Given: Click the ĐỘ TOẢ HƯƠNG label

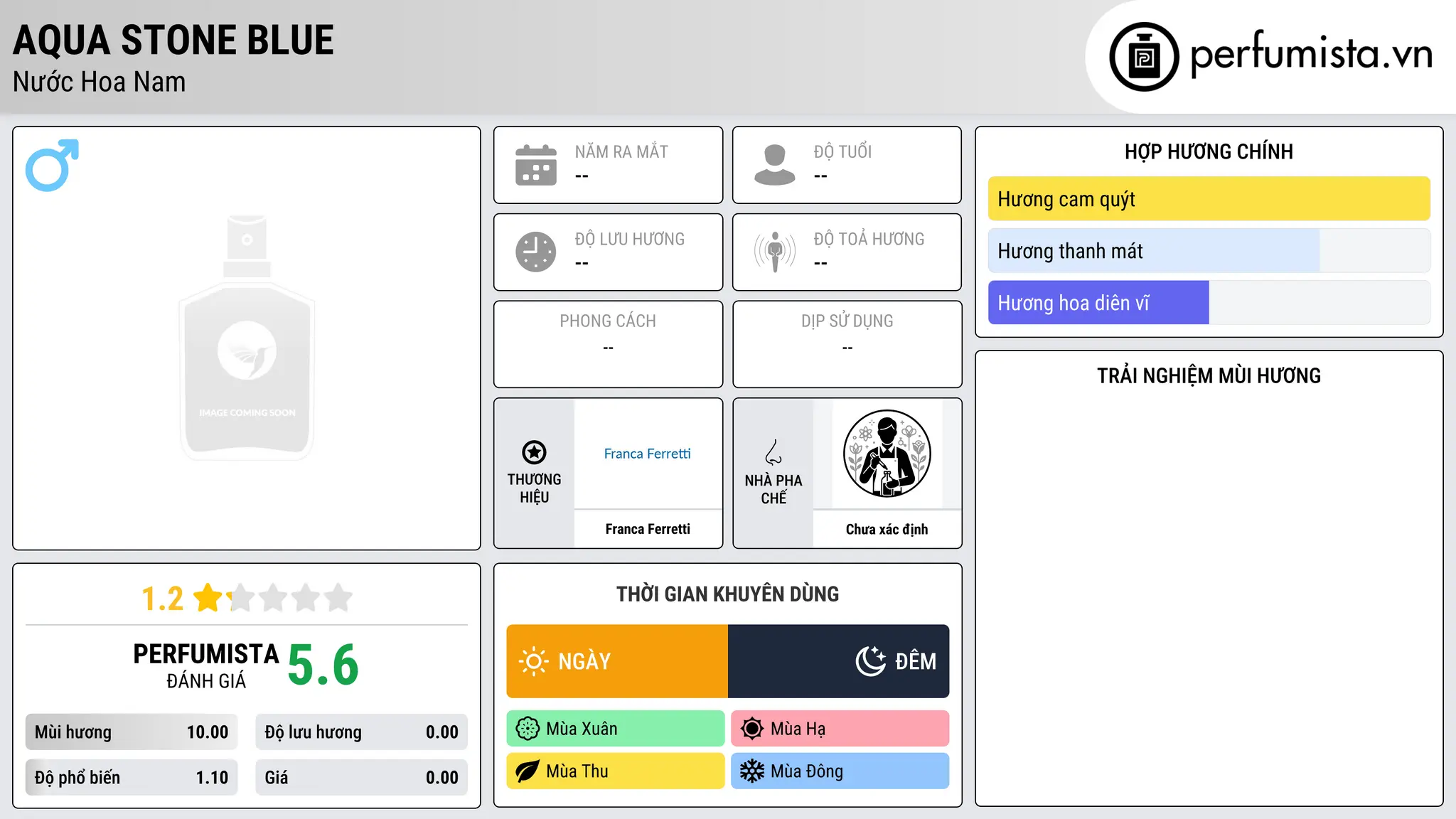Looking at the screenshot, I should 869,239.
